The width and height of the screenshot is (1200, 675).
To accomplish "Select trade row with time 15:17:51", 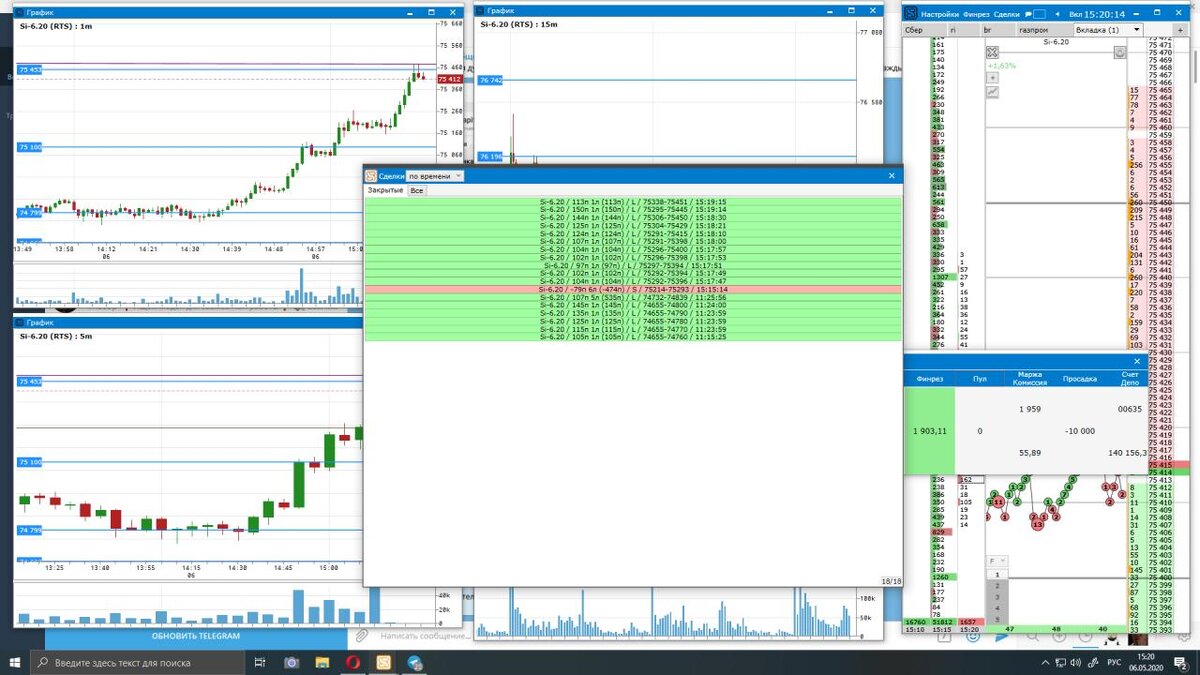I will point(633,266).
